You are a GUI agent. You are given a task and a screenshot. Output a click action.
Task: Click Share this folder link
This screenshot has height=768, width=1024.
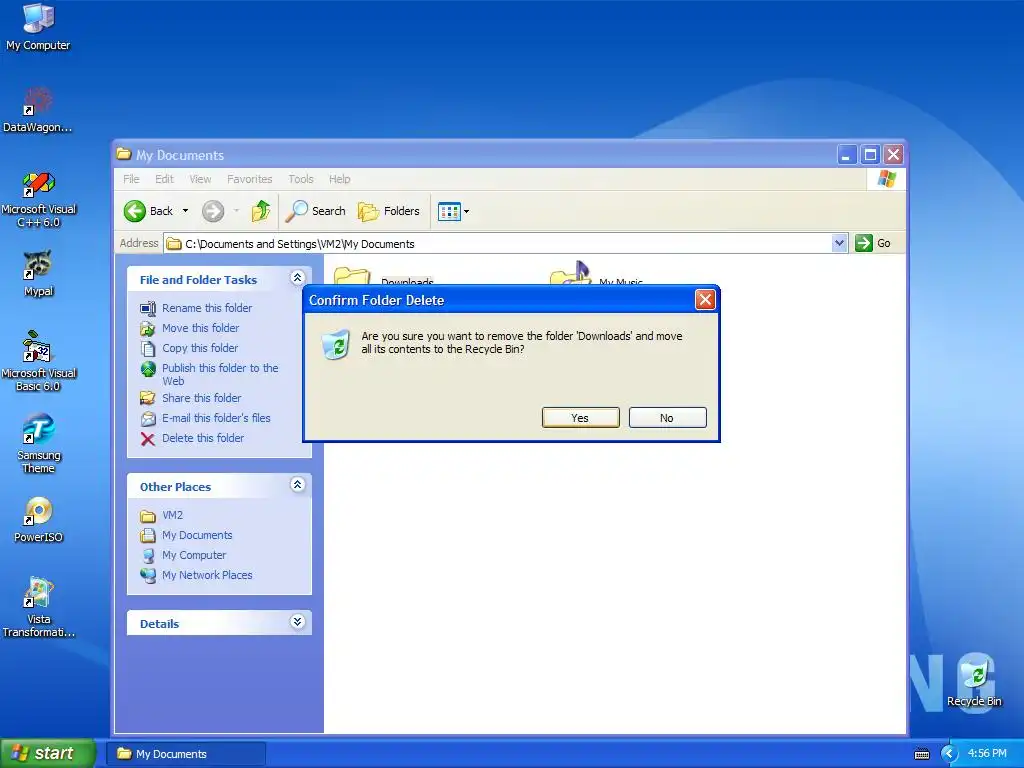click(201, 398)
